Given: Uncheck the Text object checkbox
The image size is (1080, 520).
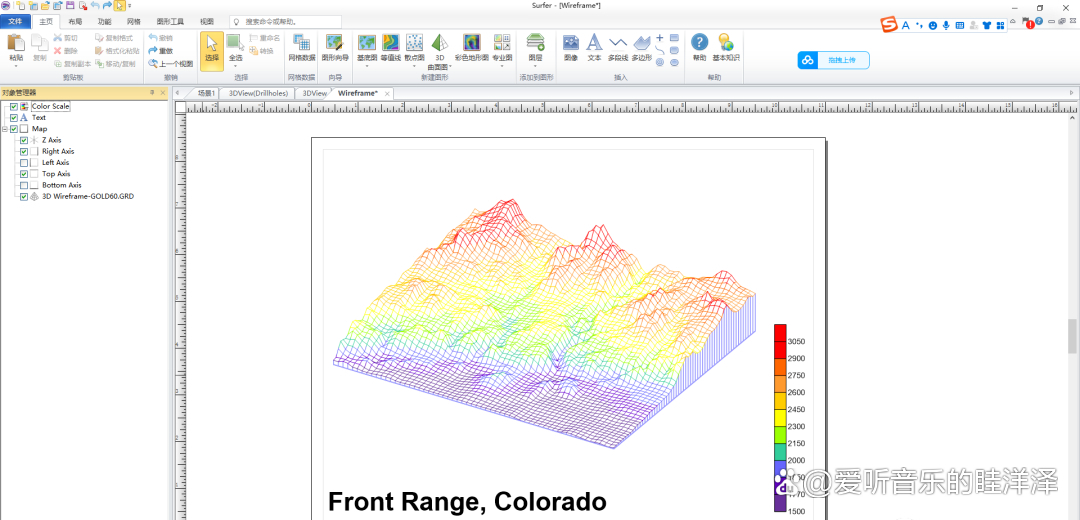Looking at the screenshot, I should point(14,118).
